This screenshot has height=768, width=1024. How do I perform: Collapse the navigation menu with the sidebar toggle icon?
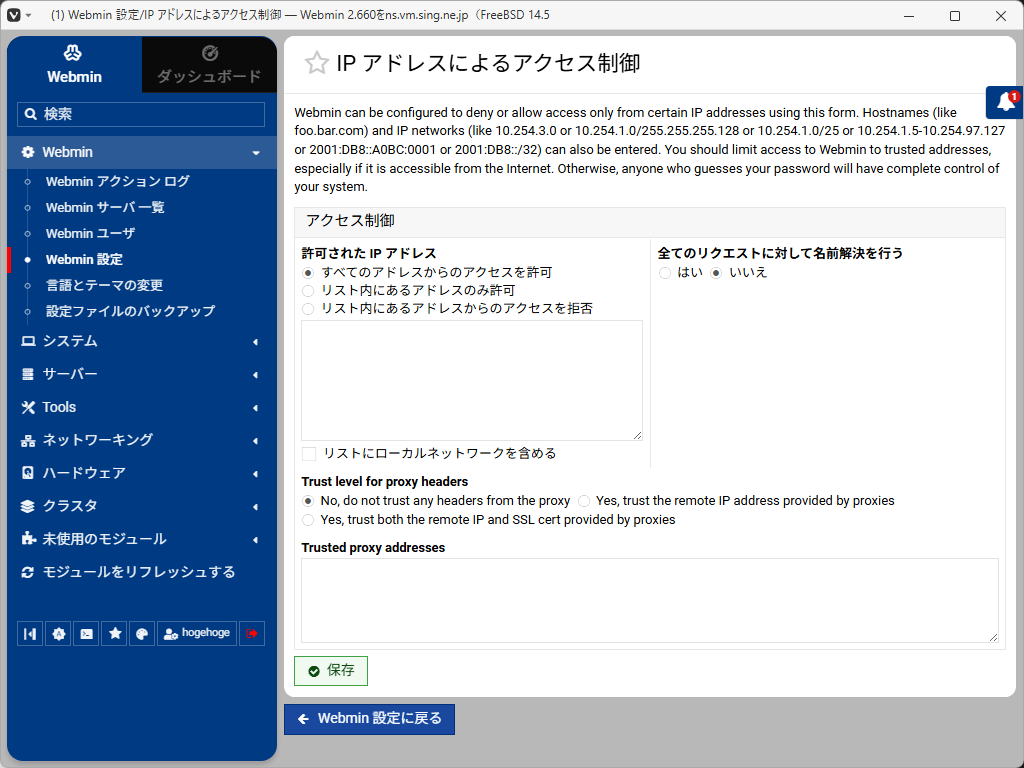click(30, 633)
